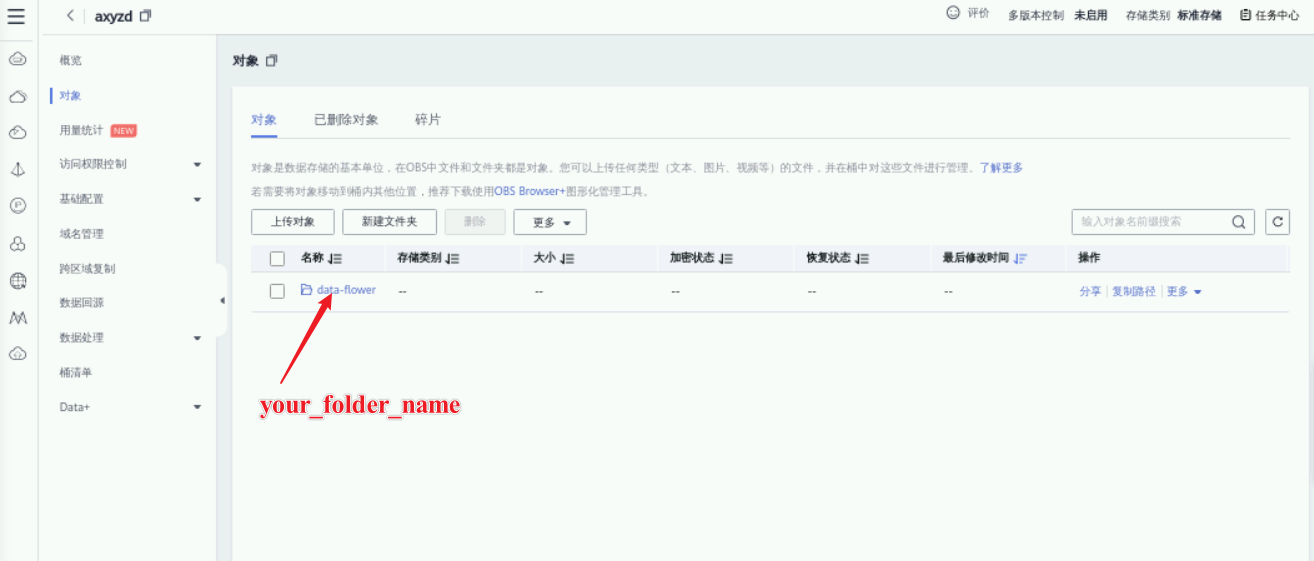Screen dimensions: 1314x561
Task: Refresh the object list
Action: click(1277, 222)
